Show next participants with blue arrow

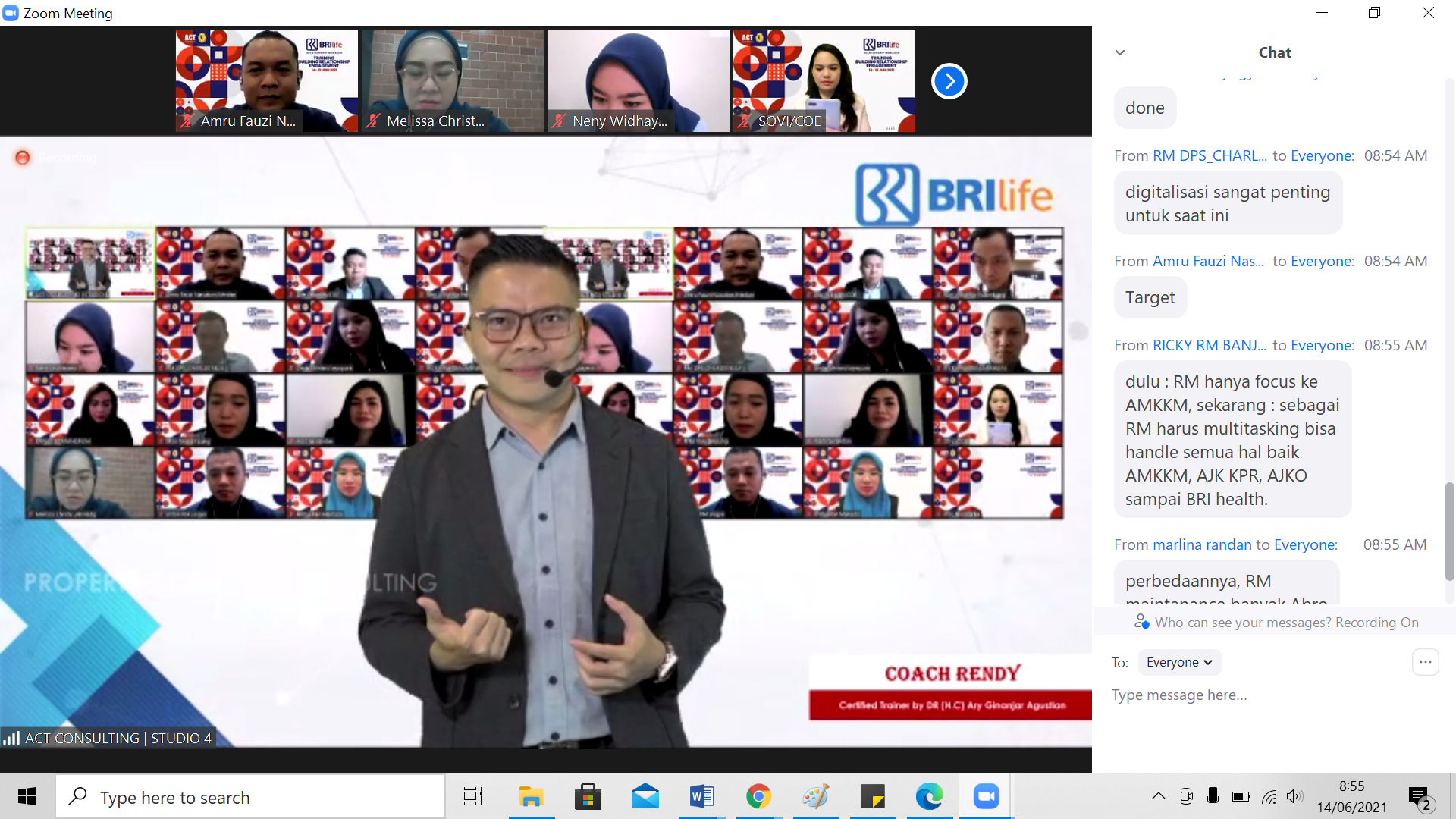[949, 81]
